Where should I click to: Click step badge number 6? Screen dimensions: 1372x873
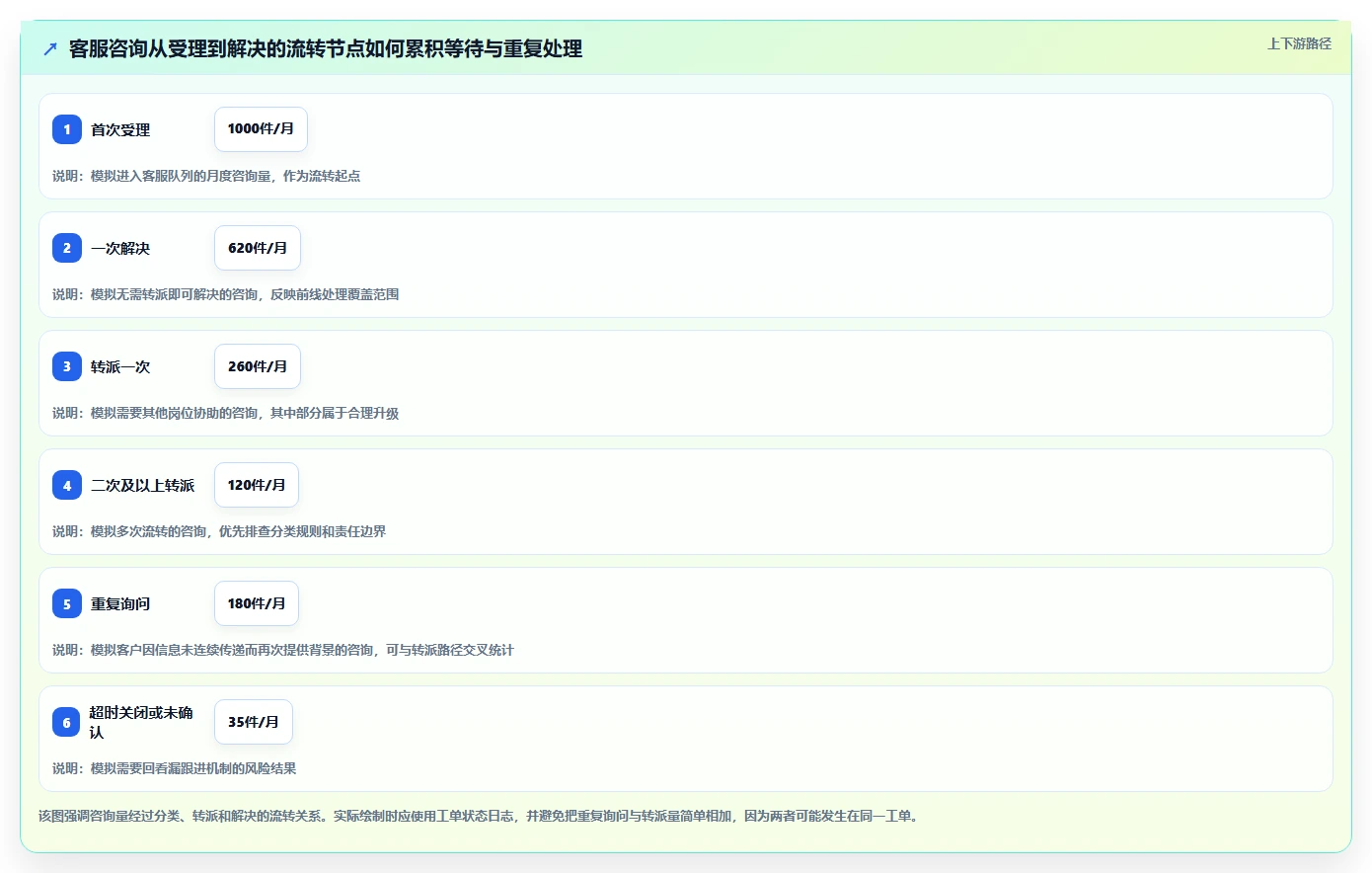click(66, 722)
